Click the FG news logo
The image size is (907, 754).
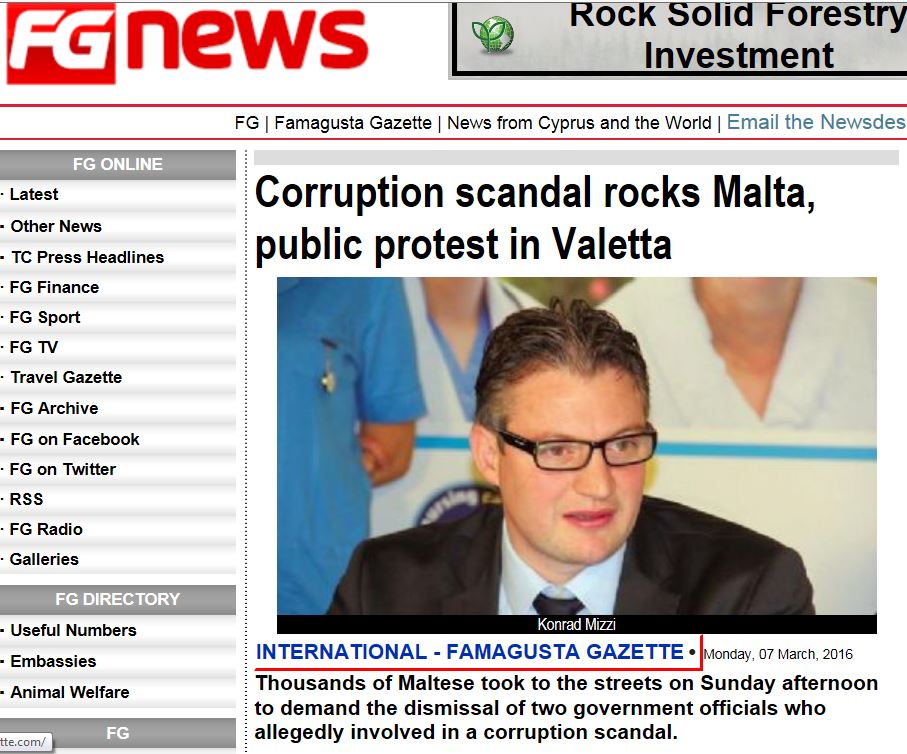click(187, 43)
